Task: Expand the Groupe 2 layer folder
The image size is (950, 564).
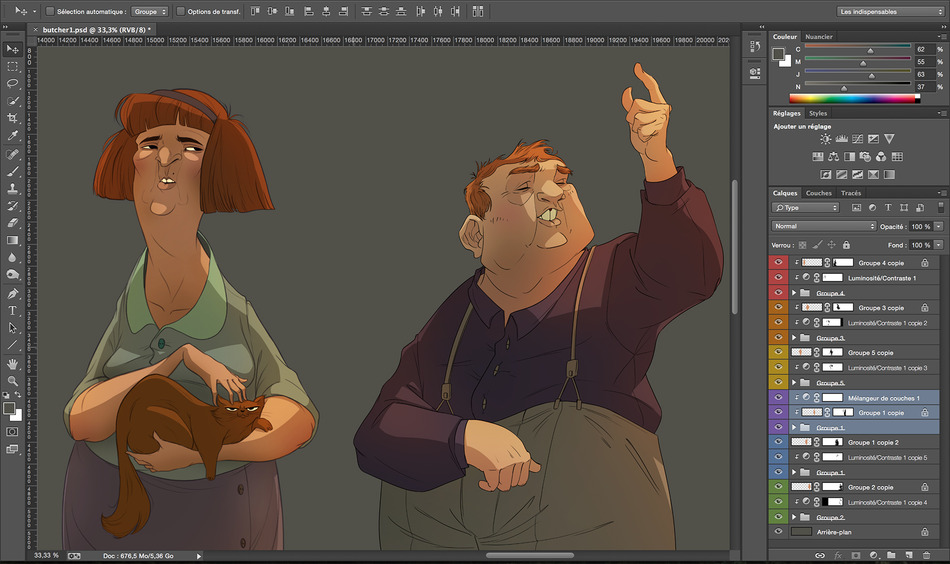Action: point(793,517)
